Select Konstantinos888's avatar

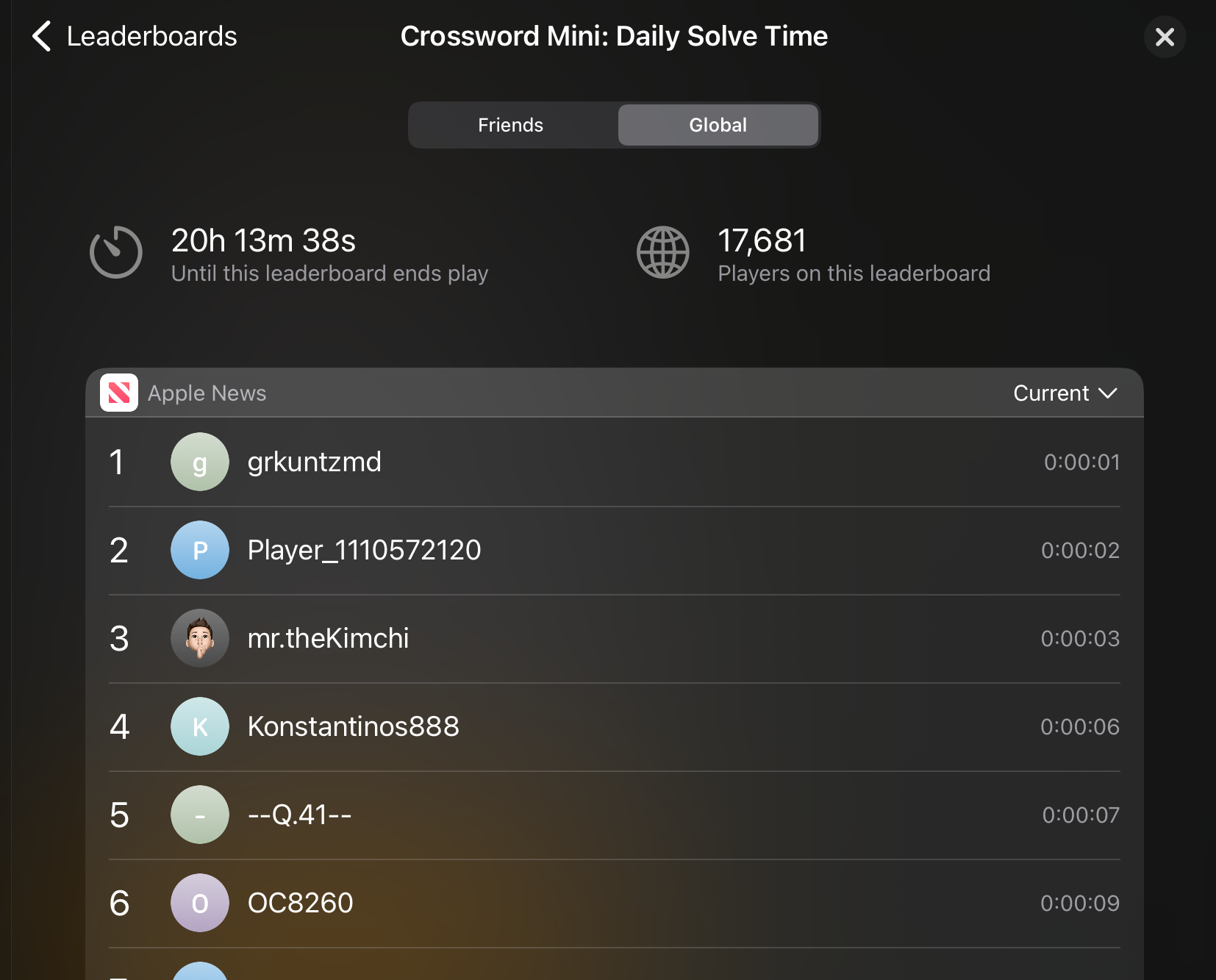pyautogui.click(x=199, y=726)
